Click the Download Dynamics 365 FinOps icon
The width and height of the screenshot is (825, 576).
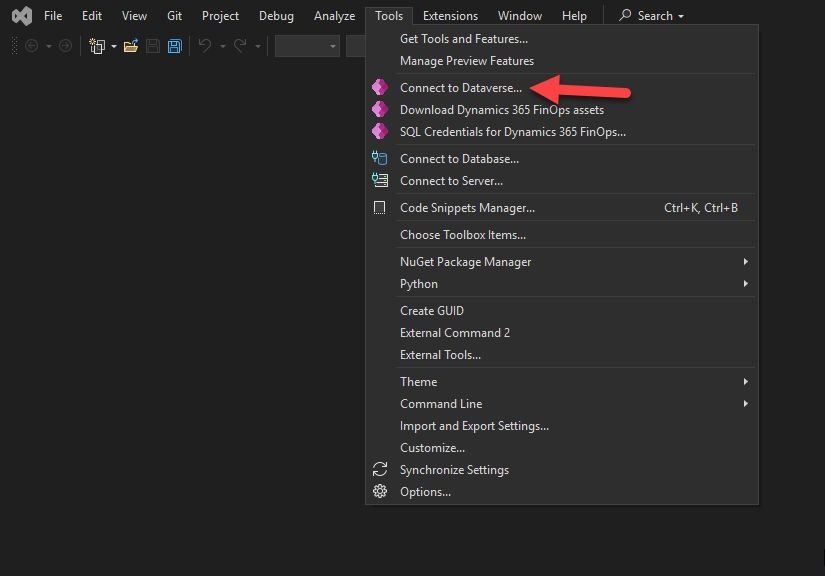(379, 110)
